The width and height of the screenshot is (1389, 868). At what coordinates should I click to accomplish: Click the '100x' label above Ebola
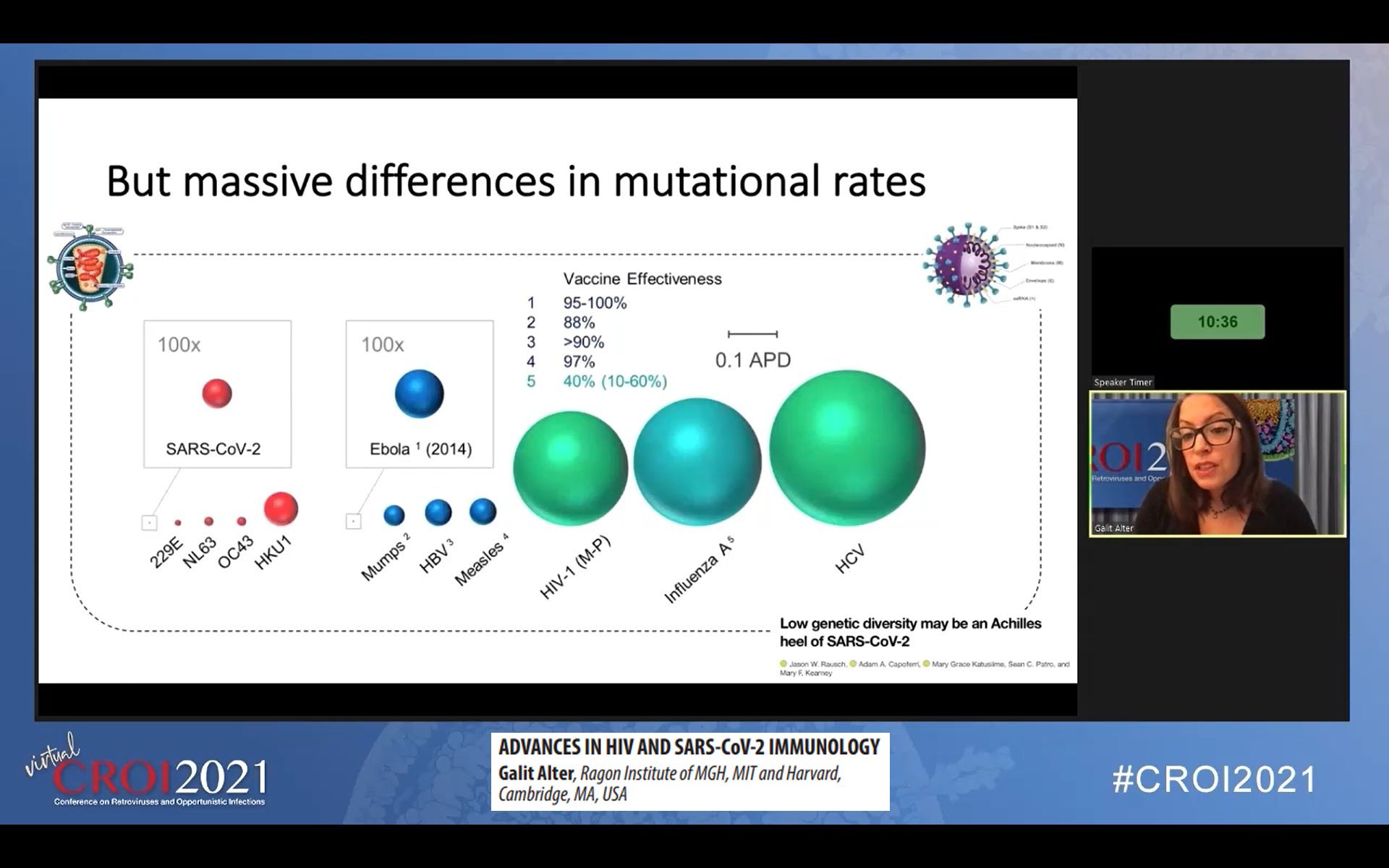point(383,345)
